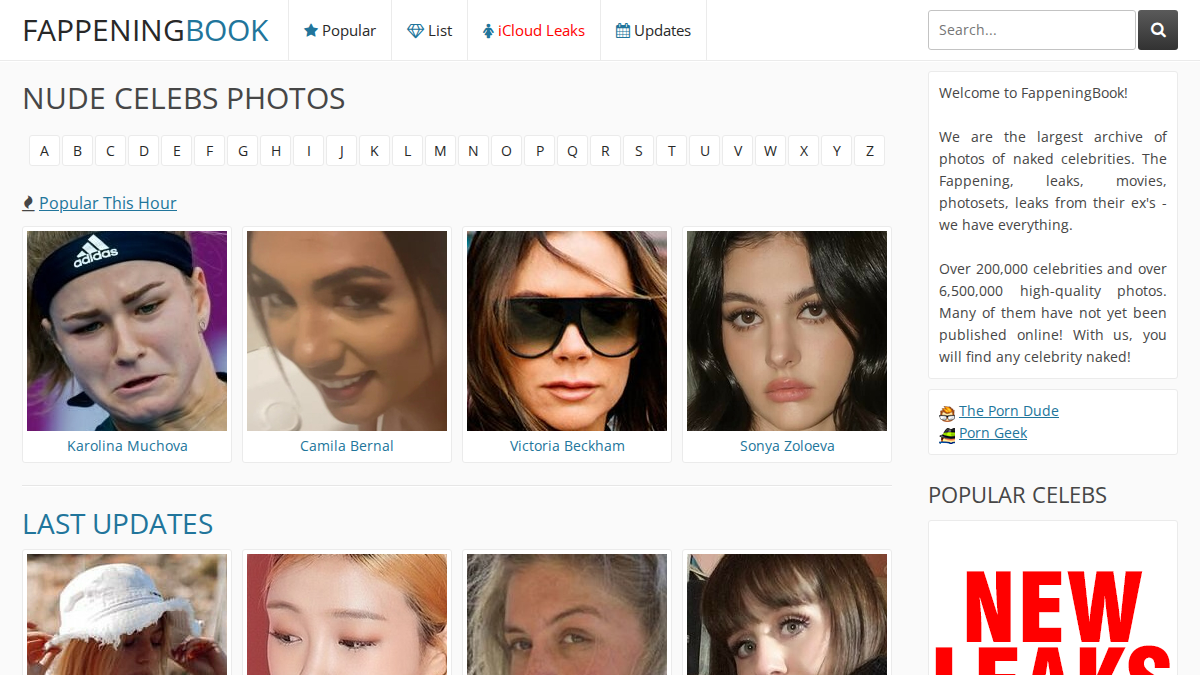Click the R button in alphabet row
This screenshot has height=675, width=1200.
(x=605, y=151)
